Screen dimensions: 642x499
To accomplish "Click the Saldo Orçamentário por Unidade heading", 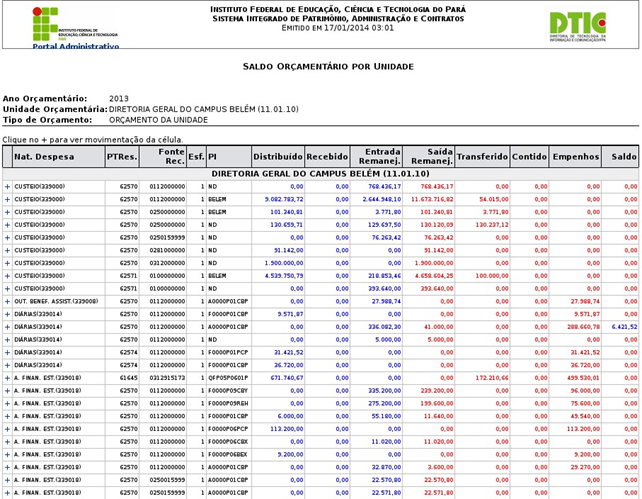I will point(328,67).
